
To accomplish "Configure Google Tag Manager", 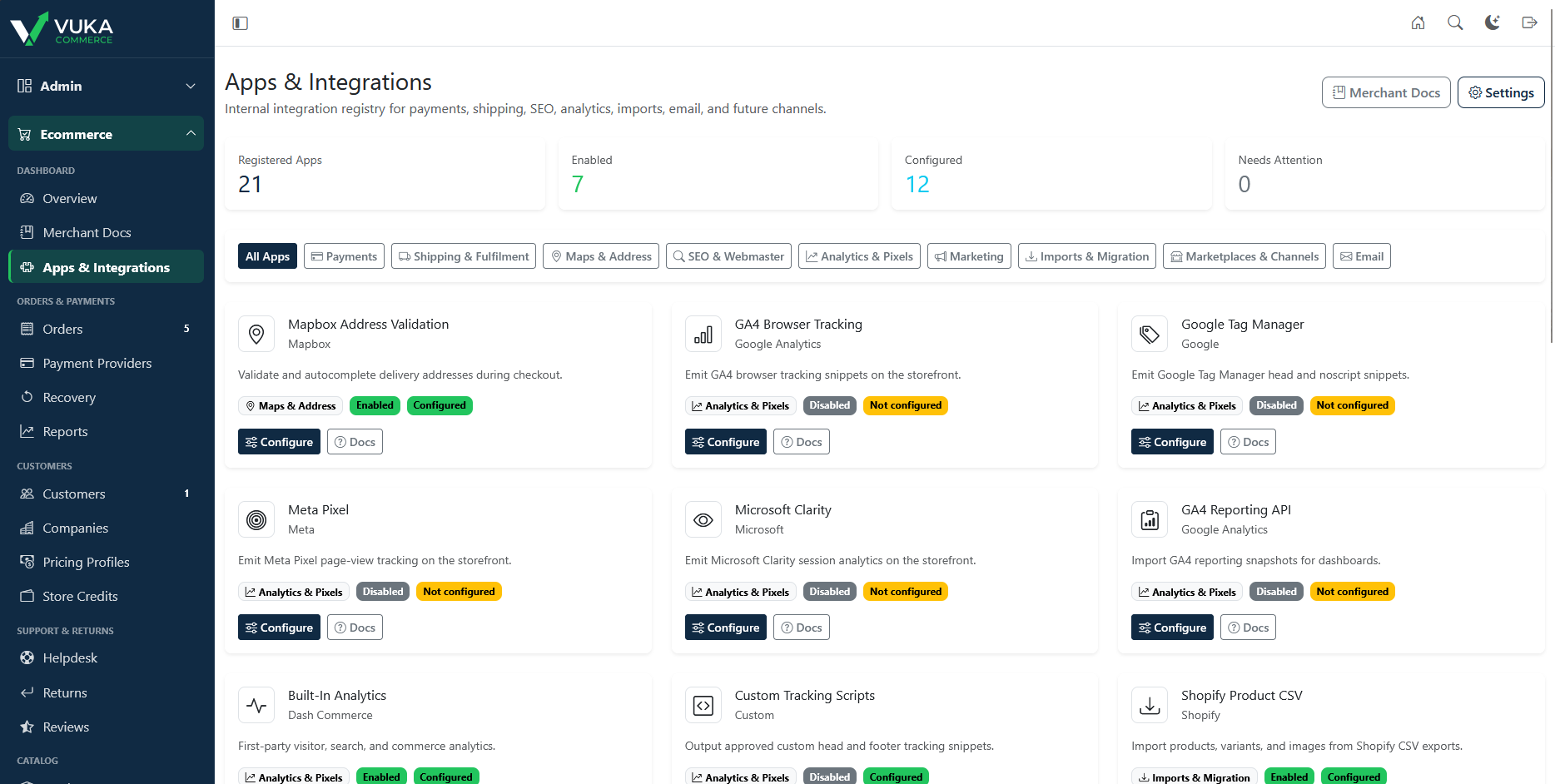I will tap(1172, 442).
